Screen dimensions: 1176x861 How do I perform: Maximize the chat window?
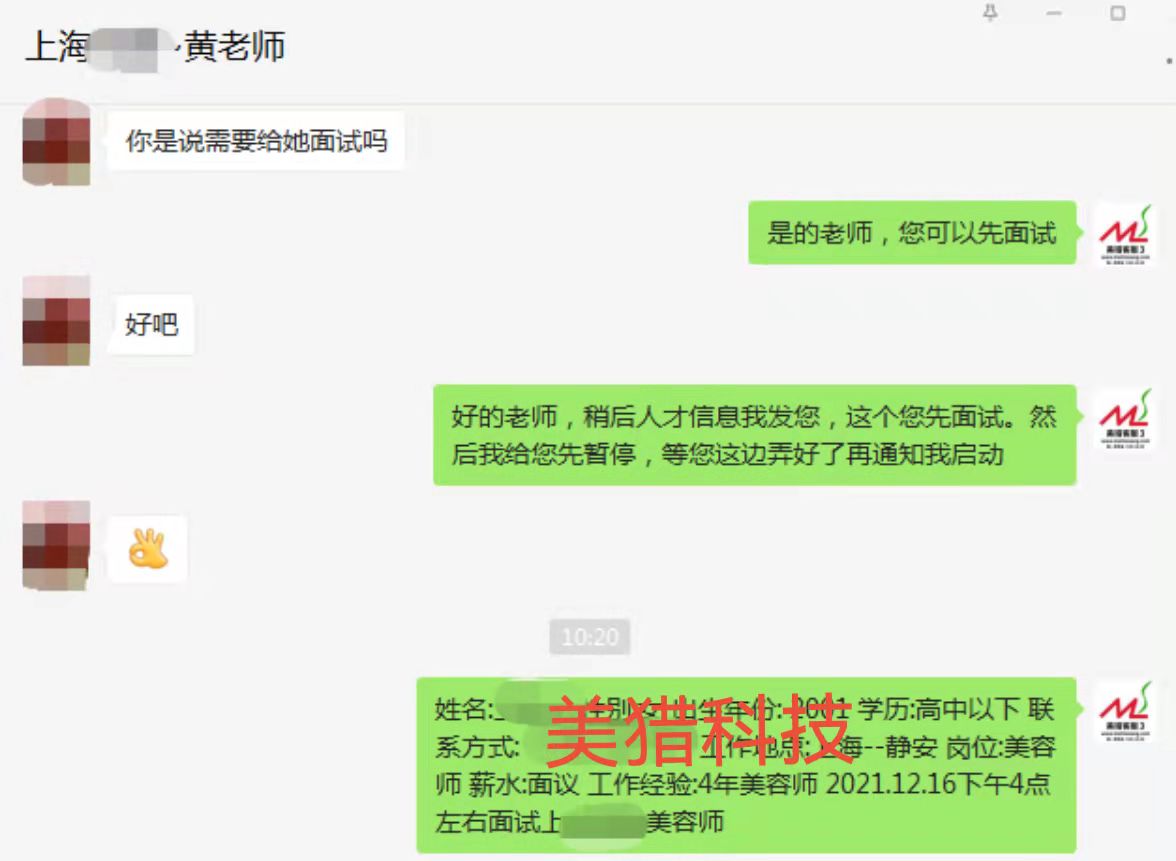click(1118, 13)
